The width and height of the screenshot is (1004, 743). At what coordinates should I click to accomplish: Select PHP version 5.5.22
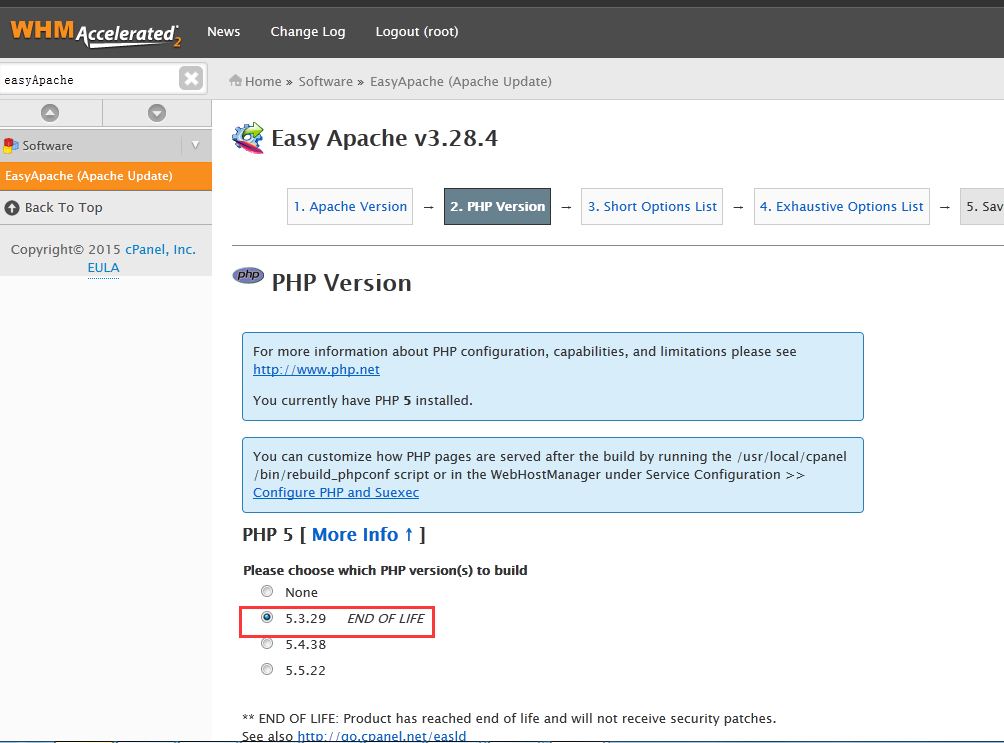[267, 670]
